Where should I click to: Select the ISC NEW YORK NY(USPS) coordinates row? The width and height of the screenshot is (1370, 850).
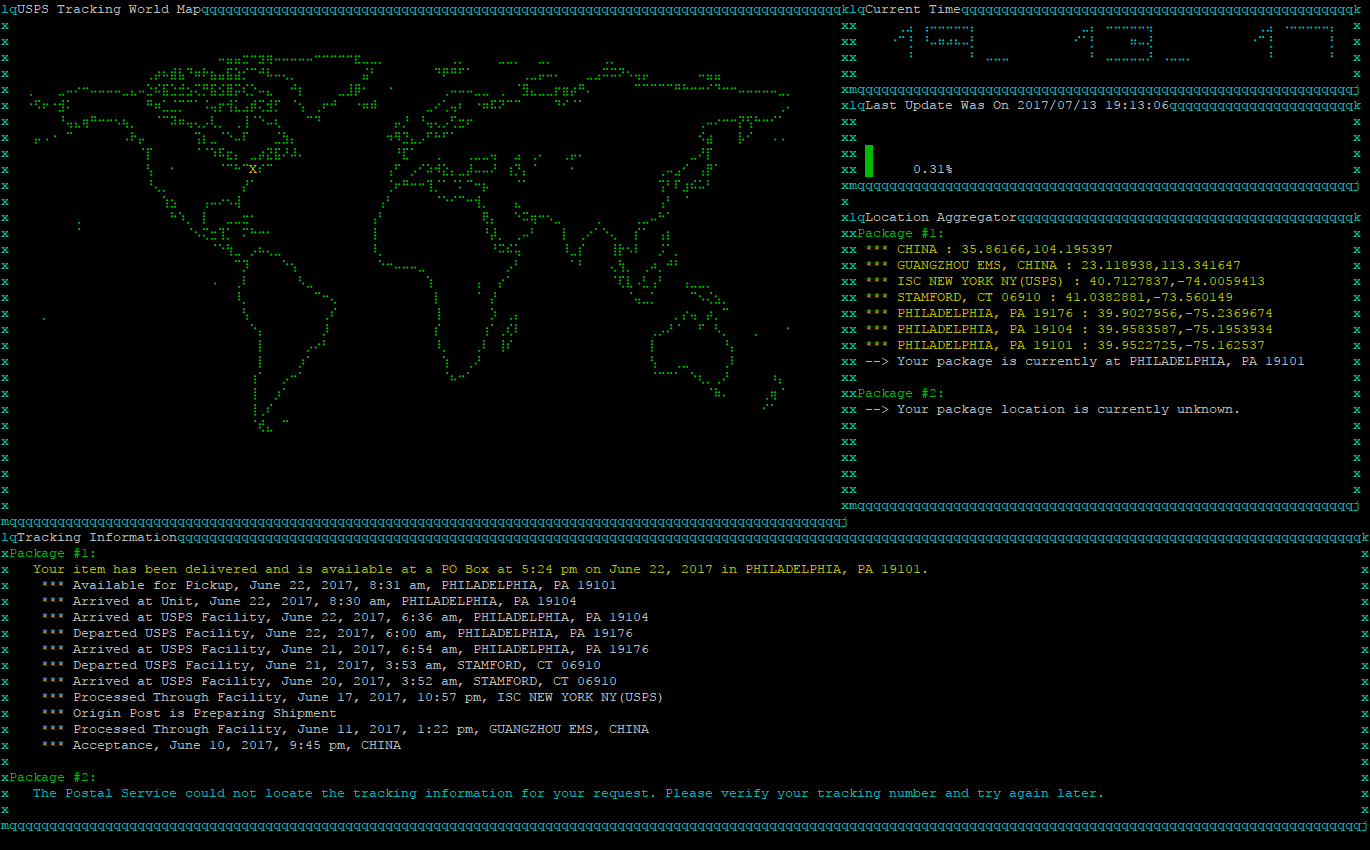click(x=1065, y=281)
